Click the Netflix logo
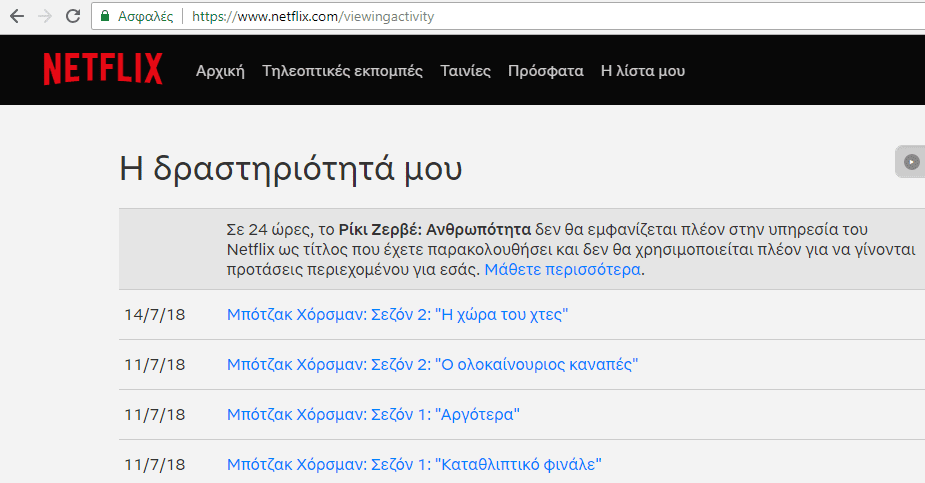925x483 pixels. (x=103, y=69)
